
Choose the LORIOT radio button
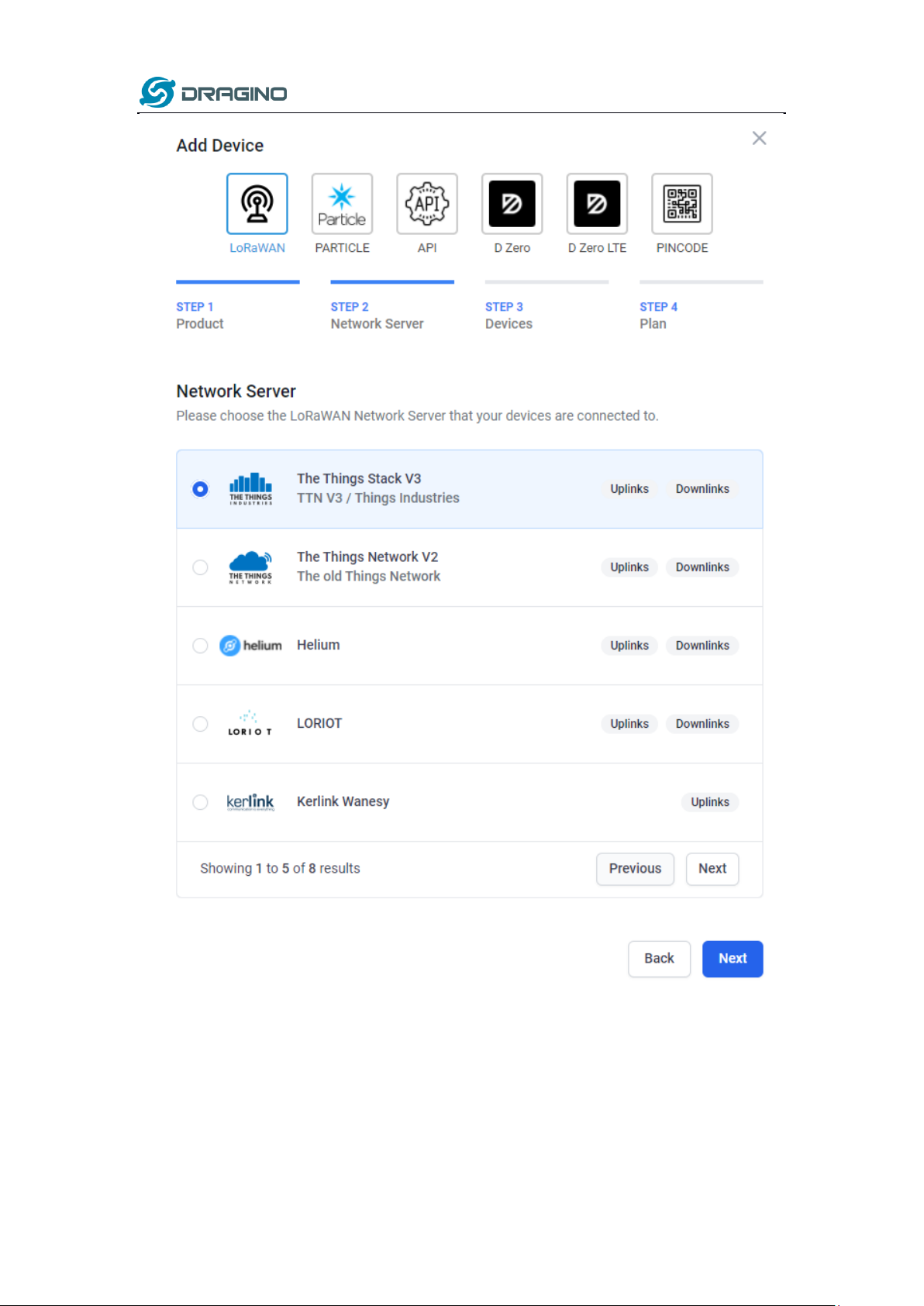(200, 724)
